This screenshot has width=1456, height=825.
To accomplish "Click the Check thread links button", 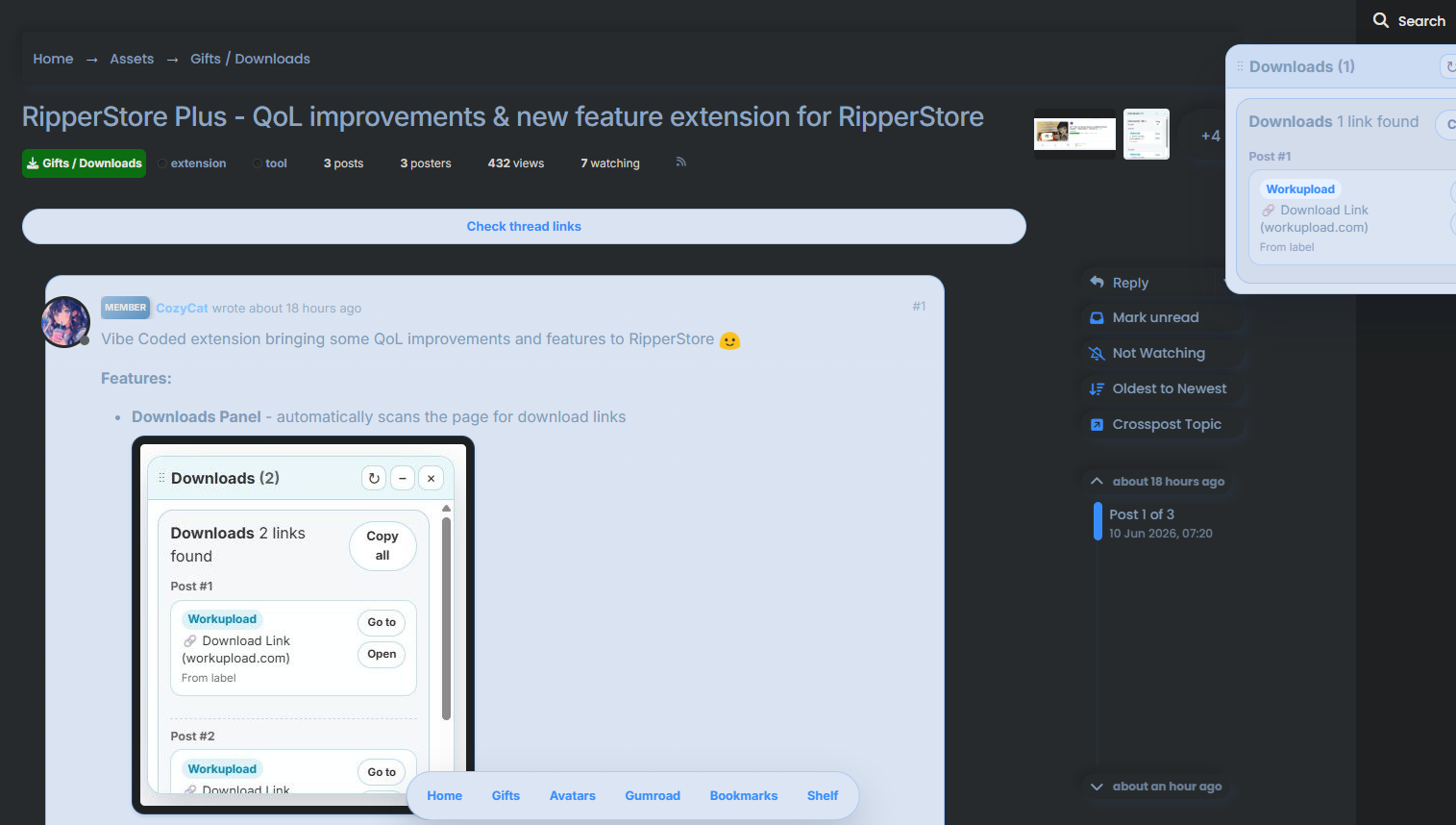I will (x=524, y=226).
